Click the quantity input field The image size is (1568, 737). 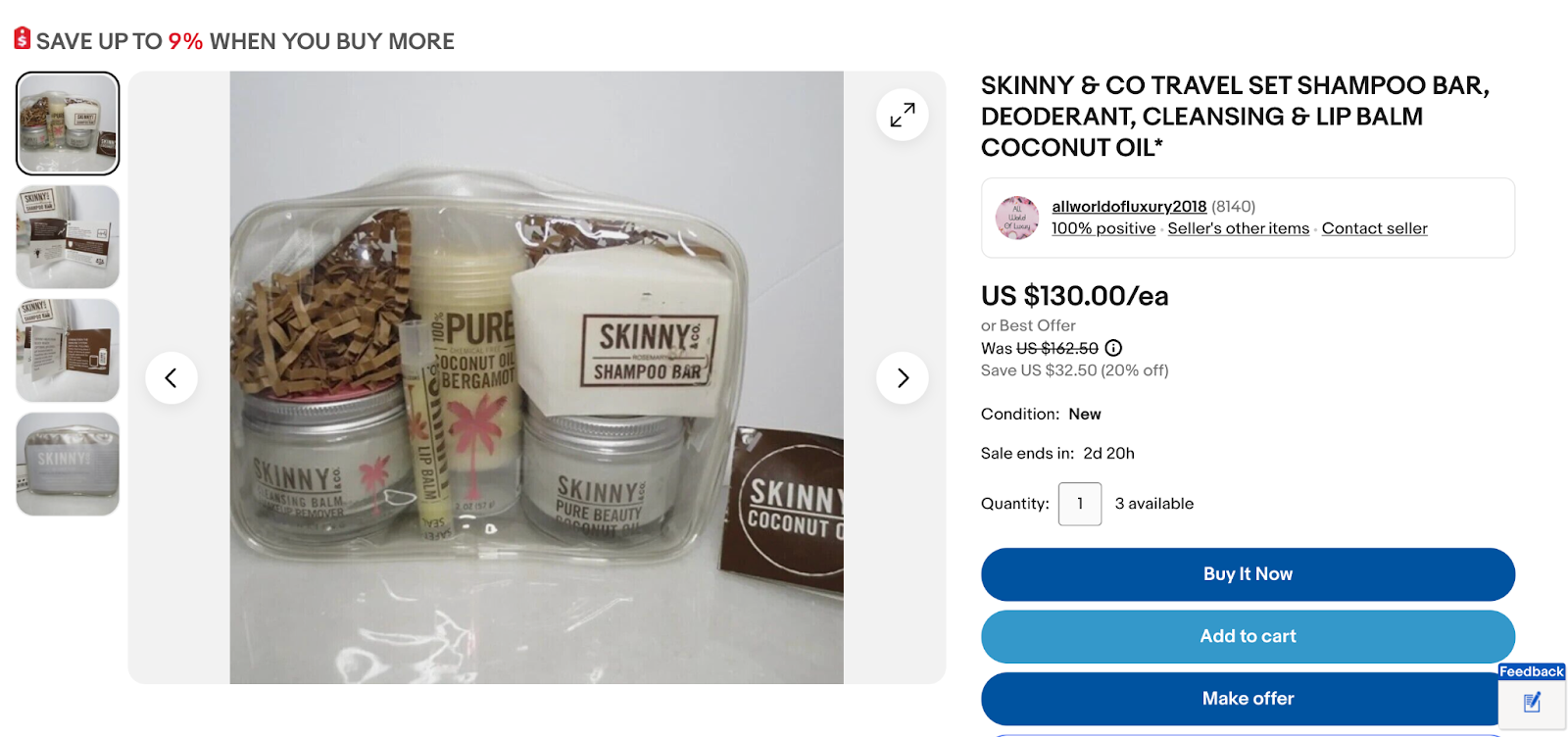click(x=1080, y=503)
